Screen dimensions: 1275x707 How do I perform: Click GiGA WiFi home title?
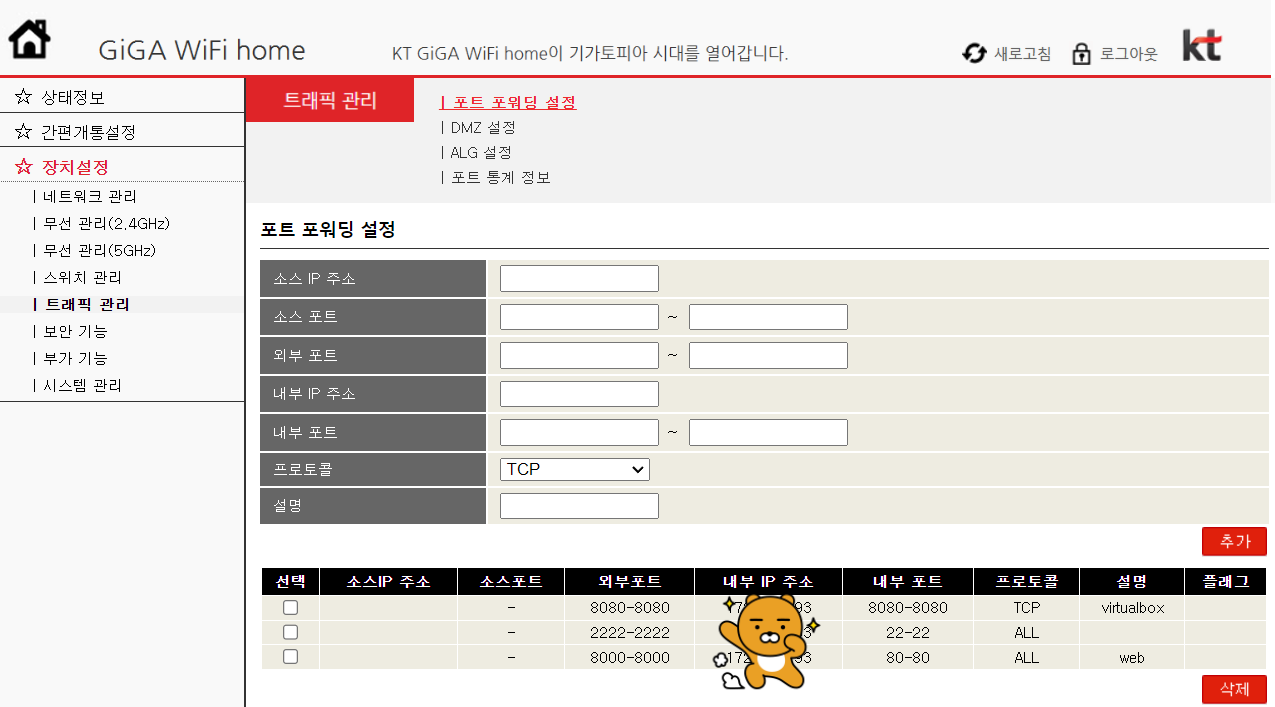202,50
